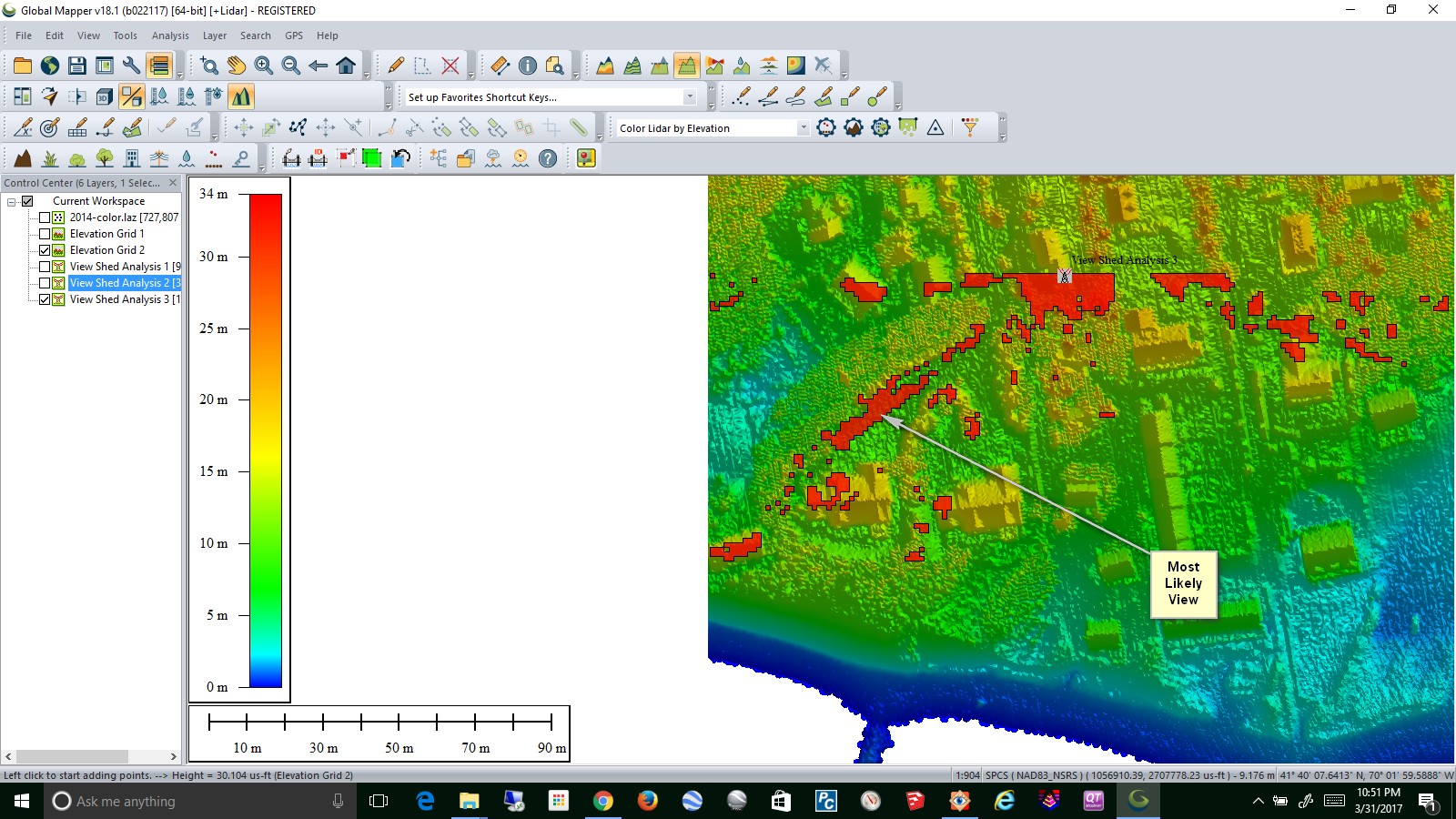This screenshot has width=1456, height=819.
Task: Uncheck the Current Workspace checkbox
Action: [x=27, y=201]
